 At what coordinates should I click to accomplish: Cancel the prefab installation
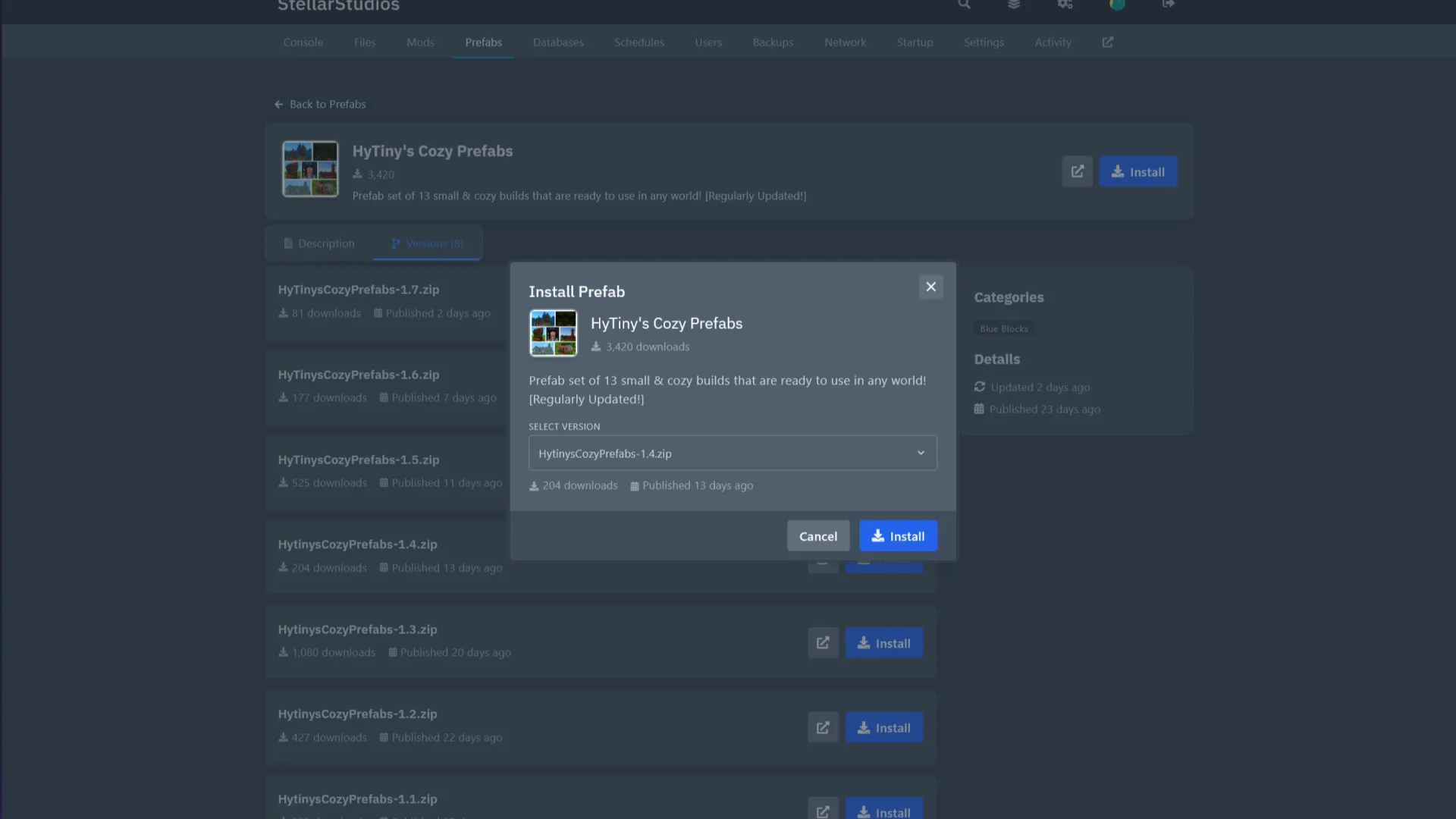click(817, 536)
